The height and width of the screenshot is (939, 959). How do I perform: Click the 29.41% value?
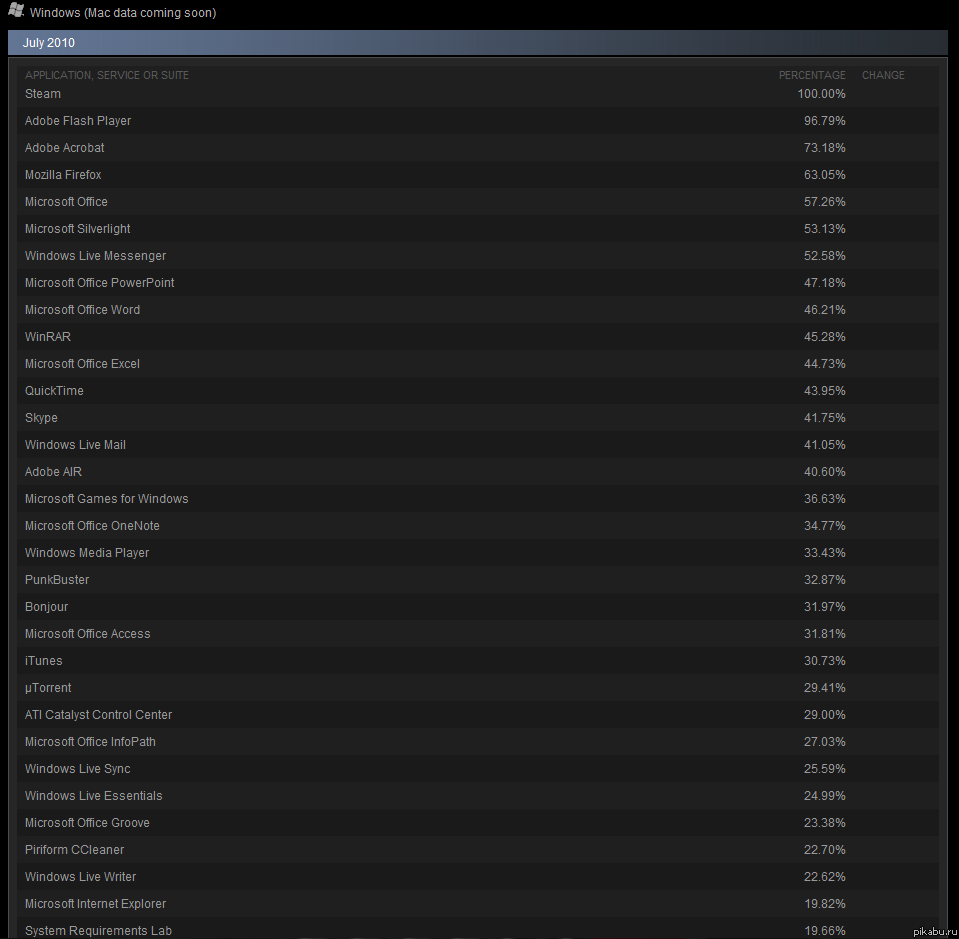click(x=824, y=688)
